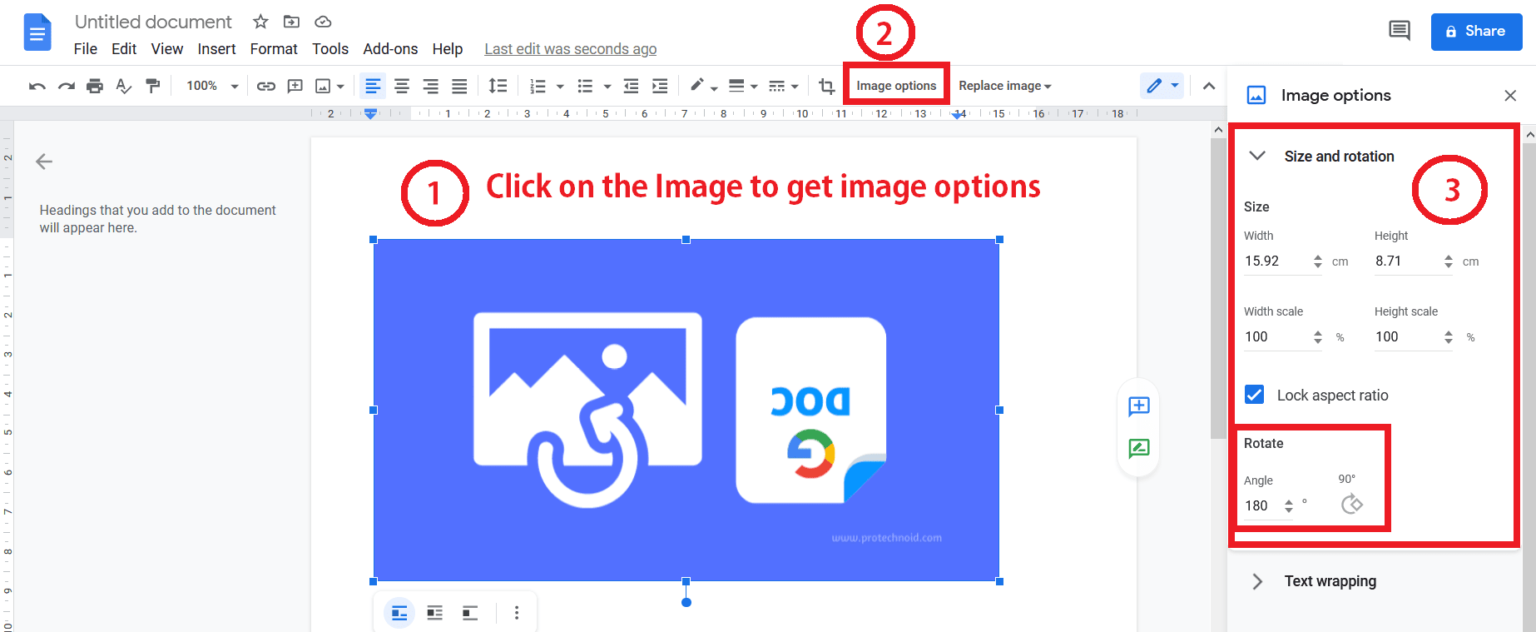Open the border color picker
Image resolution: width=1536 pixels, height=632 pixels.
coord(703,86)
